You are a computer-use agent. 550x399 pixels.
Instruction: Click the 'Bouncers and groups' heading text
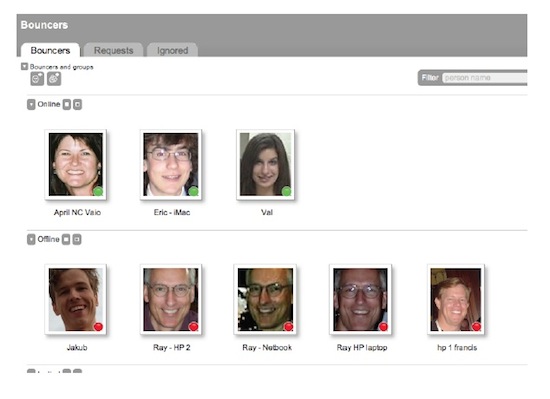coord(61,67)
